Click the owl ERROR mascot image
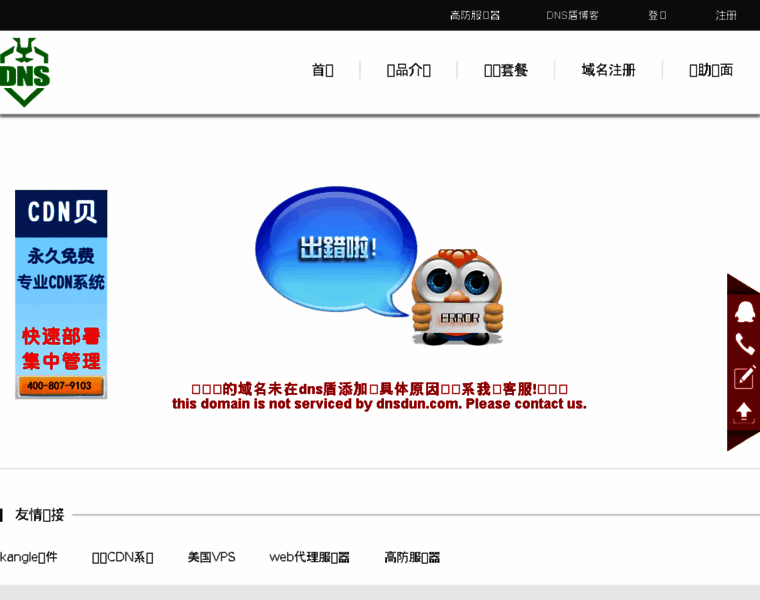The height and width of the screenshot is (600, 760). (x=458, y=297)
